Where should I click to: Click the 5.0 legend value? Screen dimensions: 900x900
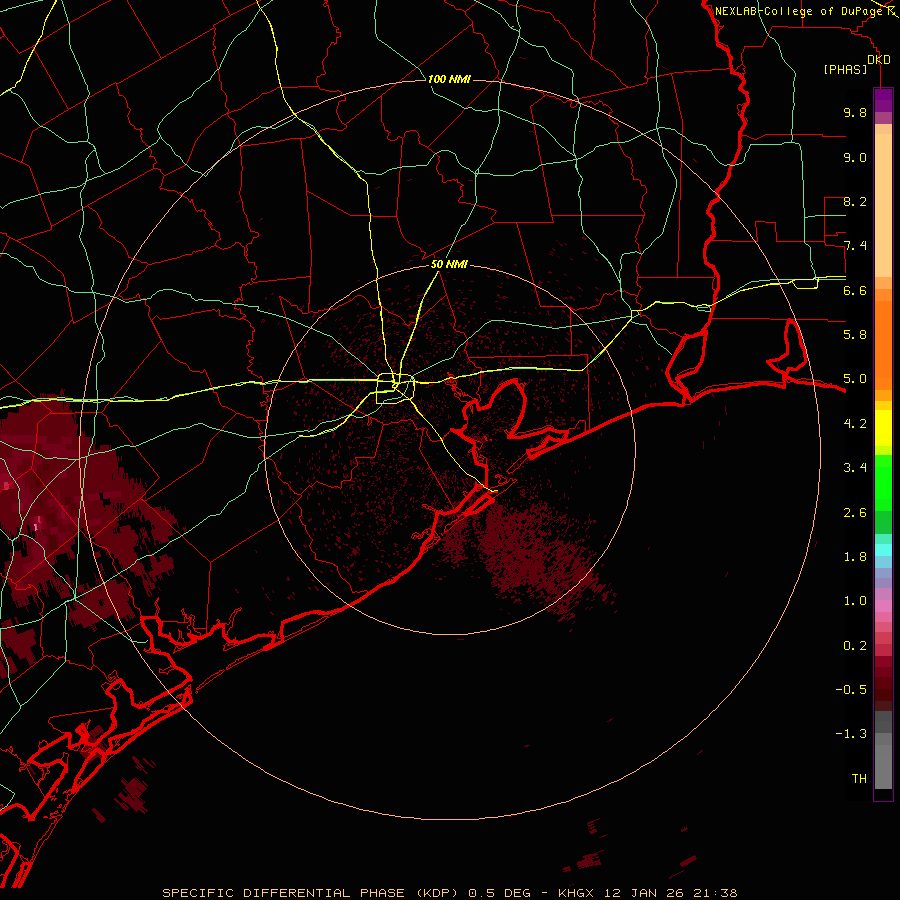point(855,379)
